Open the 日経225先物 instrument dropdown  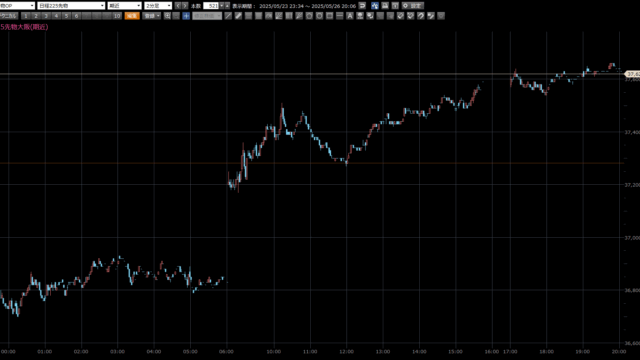(71, 6)
